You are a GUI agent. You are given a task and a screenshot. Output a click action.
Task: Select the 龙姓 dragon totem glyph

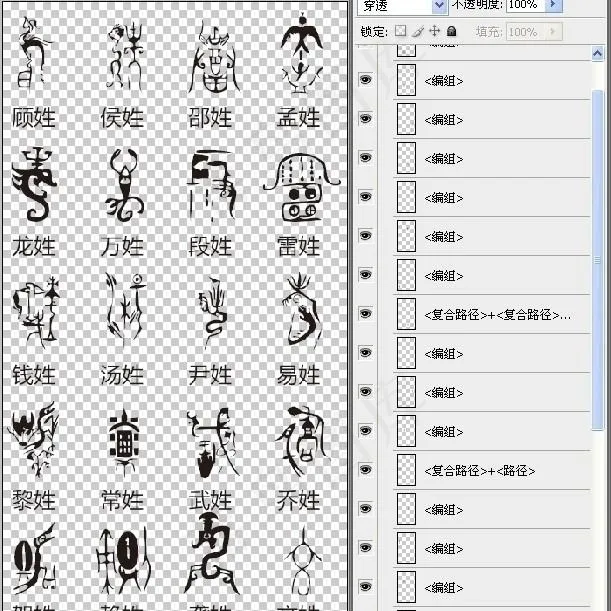point(35,185)
